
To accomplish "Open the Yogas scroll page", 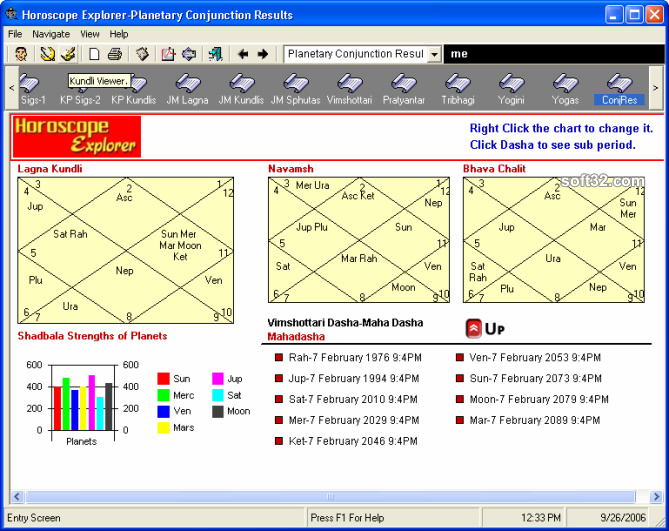I will point(565,89).
